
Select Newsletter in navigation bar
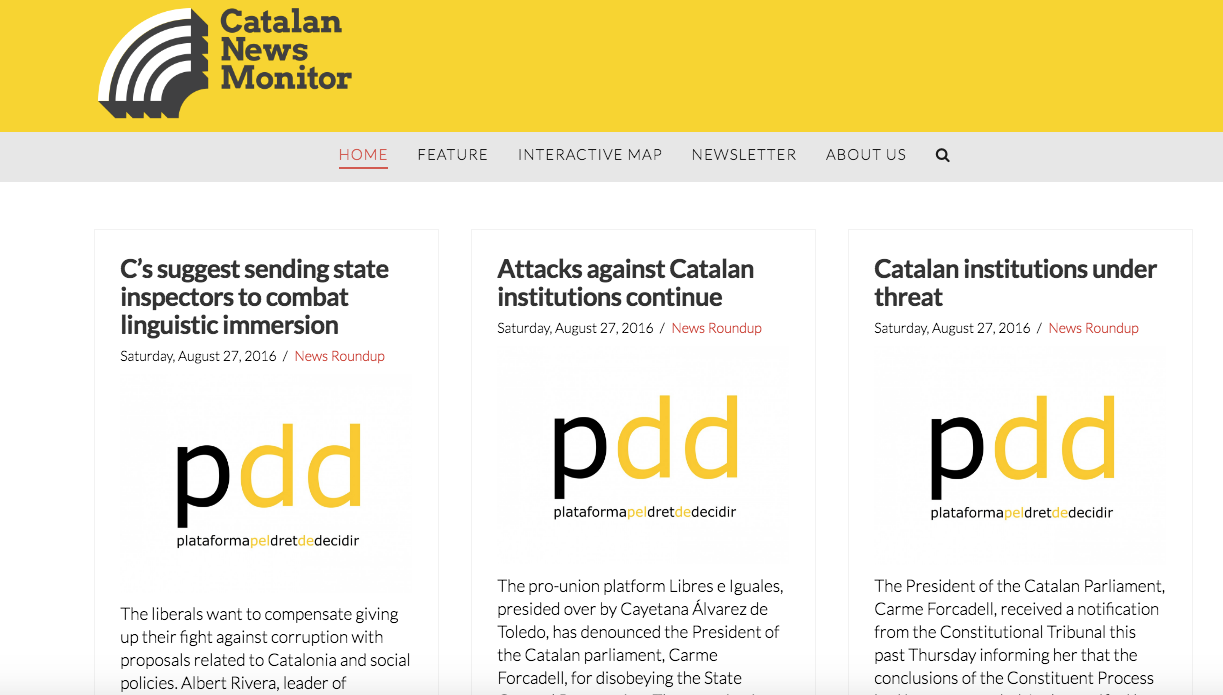[x=743, y=154]
